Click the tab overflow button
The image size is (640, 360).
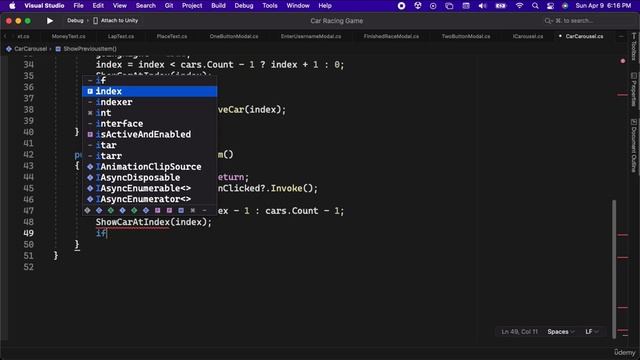(x=621, y=36)
